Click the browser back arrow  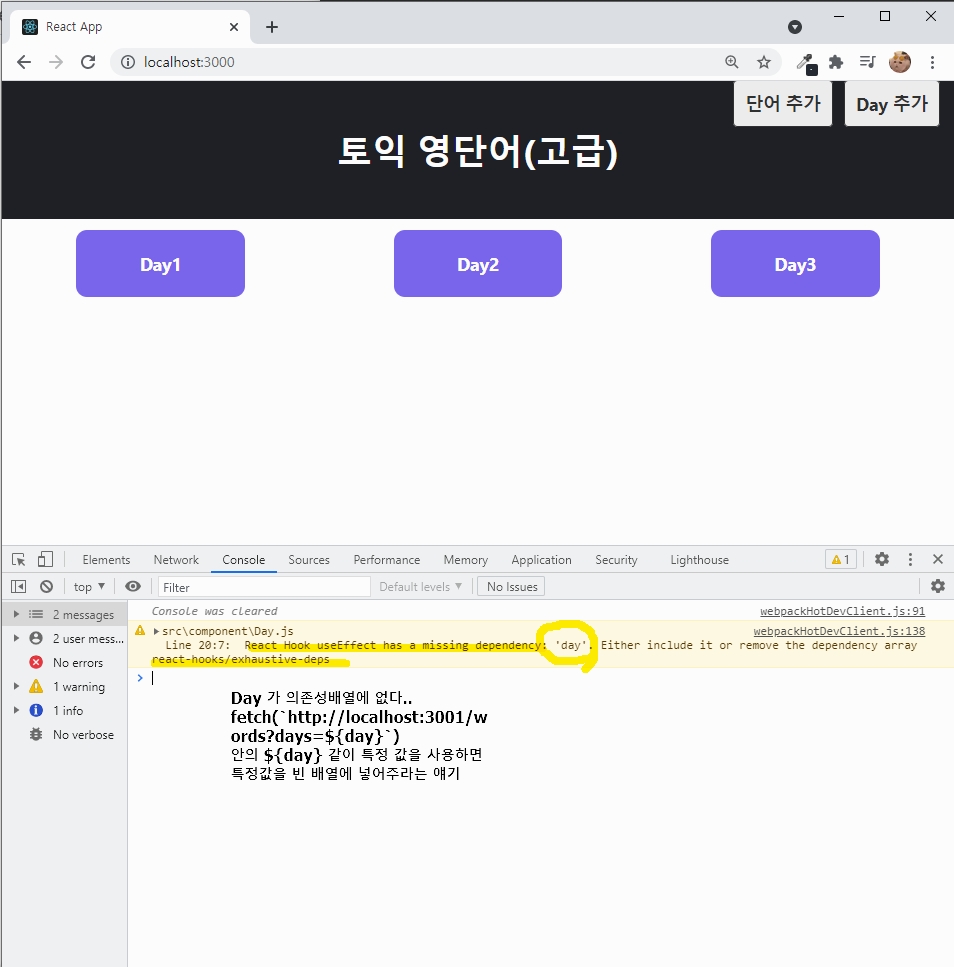(24, 62)
